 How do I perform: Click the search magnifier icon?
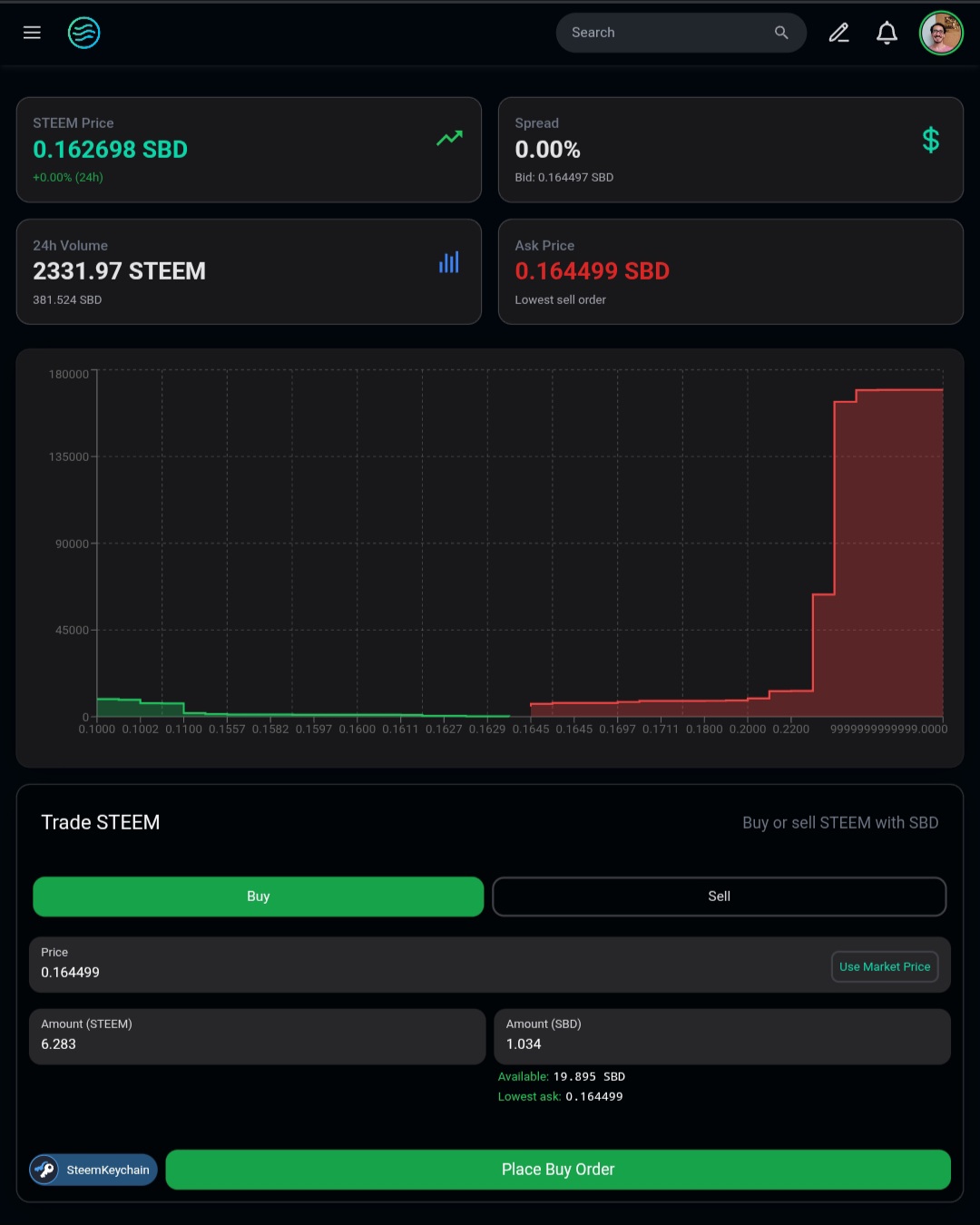pos(781,33)
